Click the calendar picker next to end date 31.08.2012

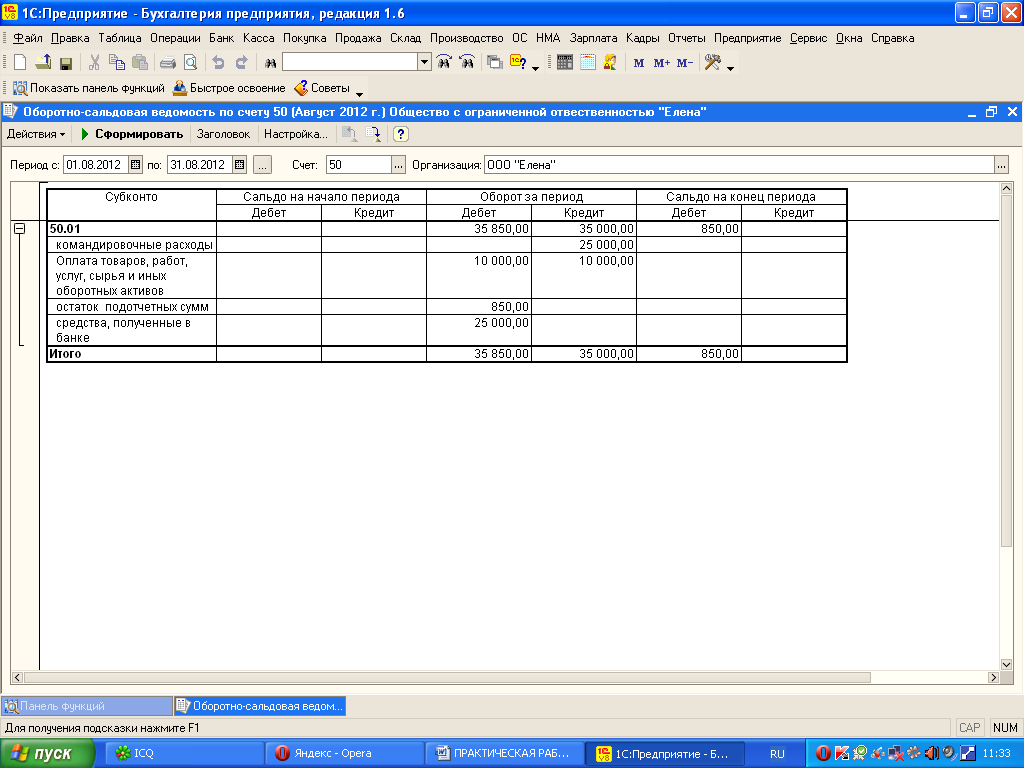[240, 165]
